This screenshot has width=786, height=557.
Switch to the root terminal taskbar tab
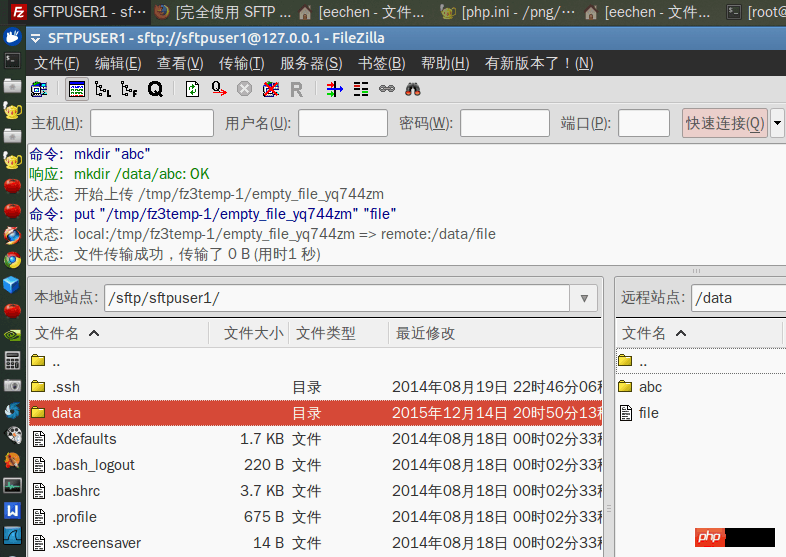[x=756, y=12]
